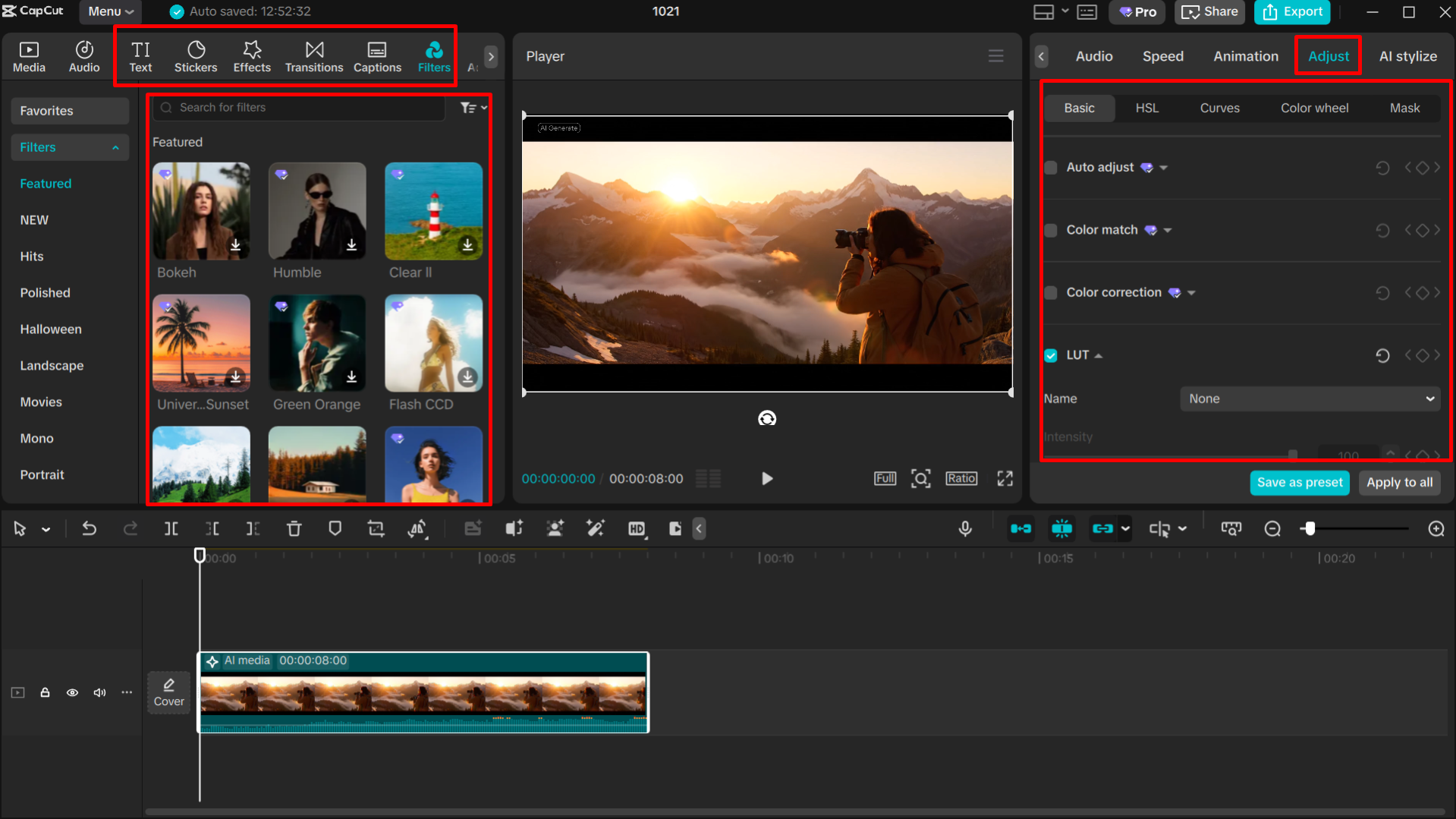1456x819 pixels.
Task: Mirror the selected clip
Action: coord(417,528)
